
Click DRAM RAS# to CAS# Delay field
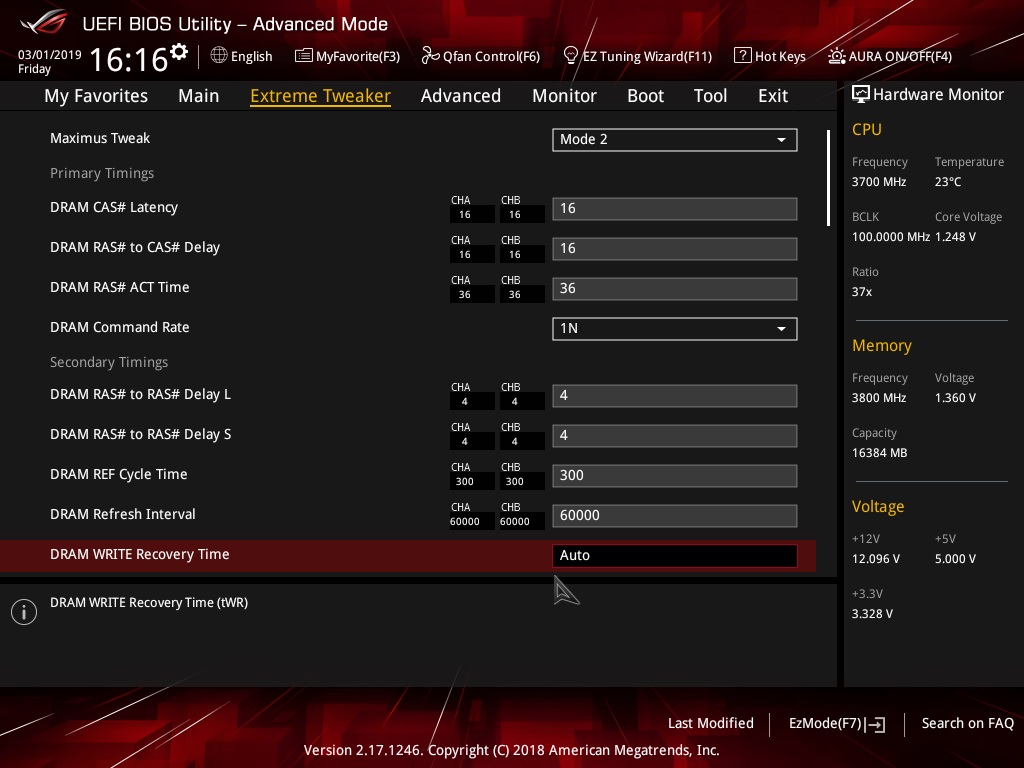pos(675,249)
